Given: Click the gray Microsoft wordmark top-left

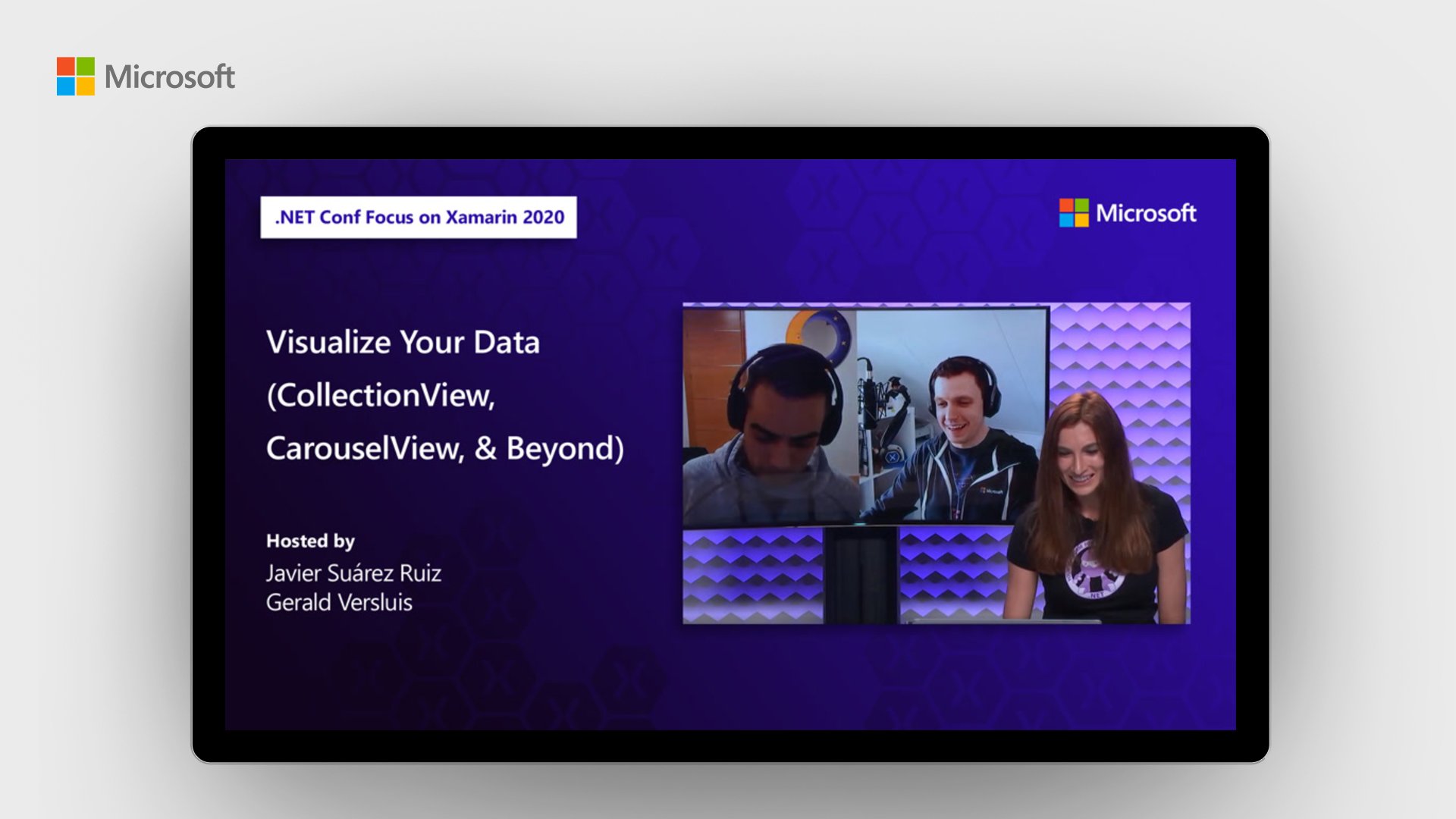Looking at the screenshot, I should coord(170,77).
